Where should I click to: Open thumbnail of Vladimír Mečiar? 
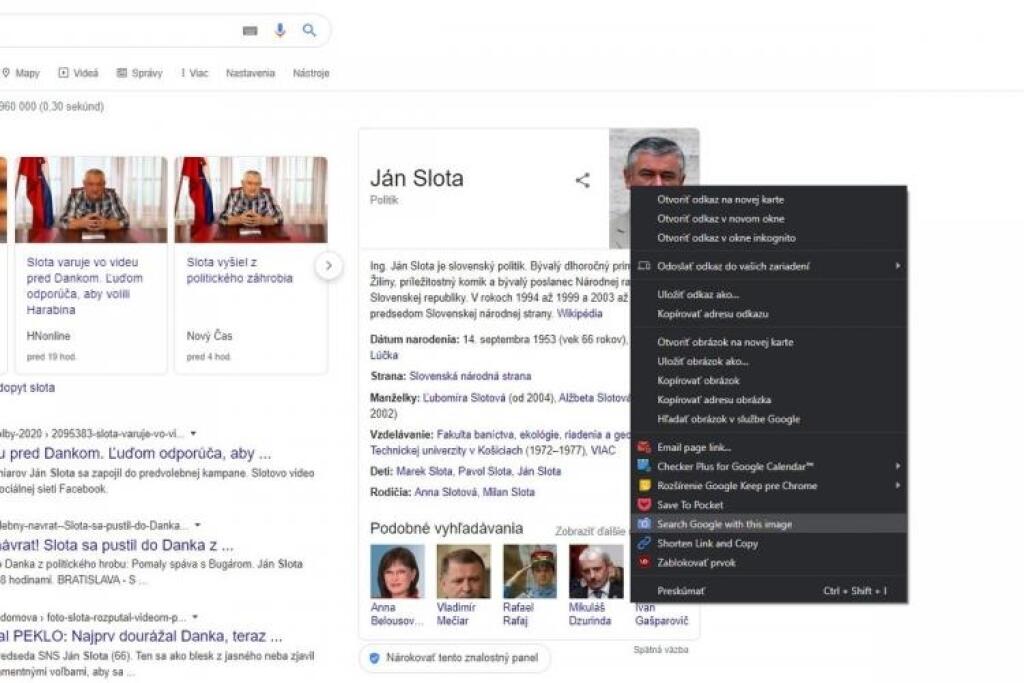coord(464,571)
